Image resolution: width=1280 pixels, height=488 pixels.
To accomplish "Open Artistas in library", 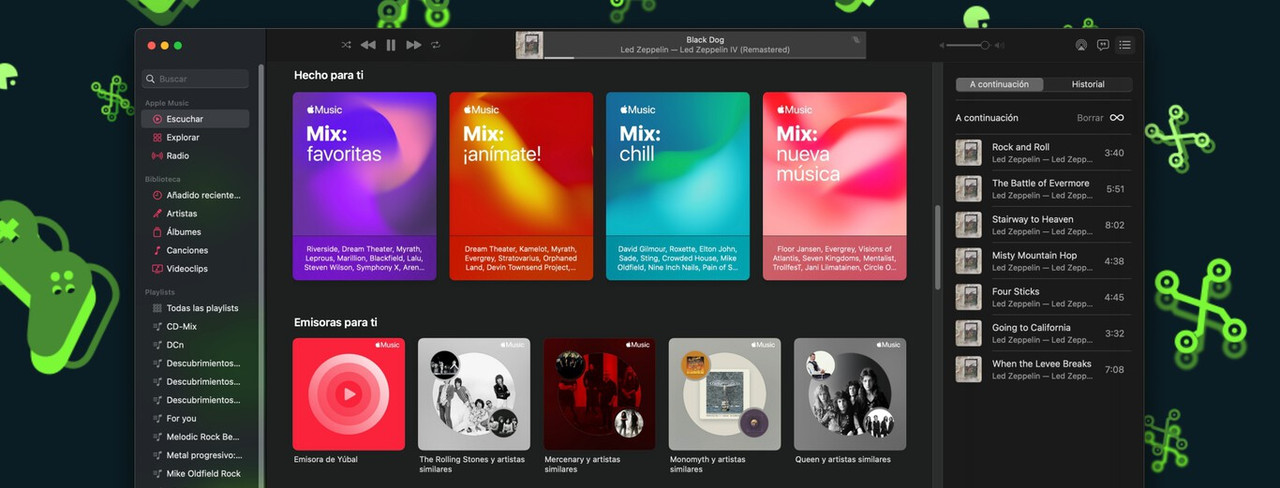I will coord(195,213).
